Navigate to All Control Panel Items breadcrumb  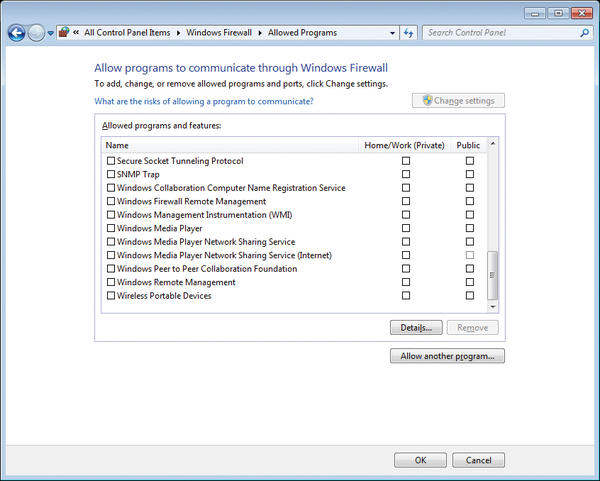coord(127,33)
